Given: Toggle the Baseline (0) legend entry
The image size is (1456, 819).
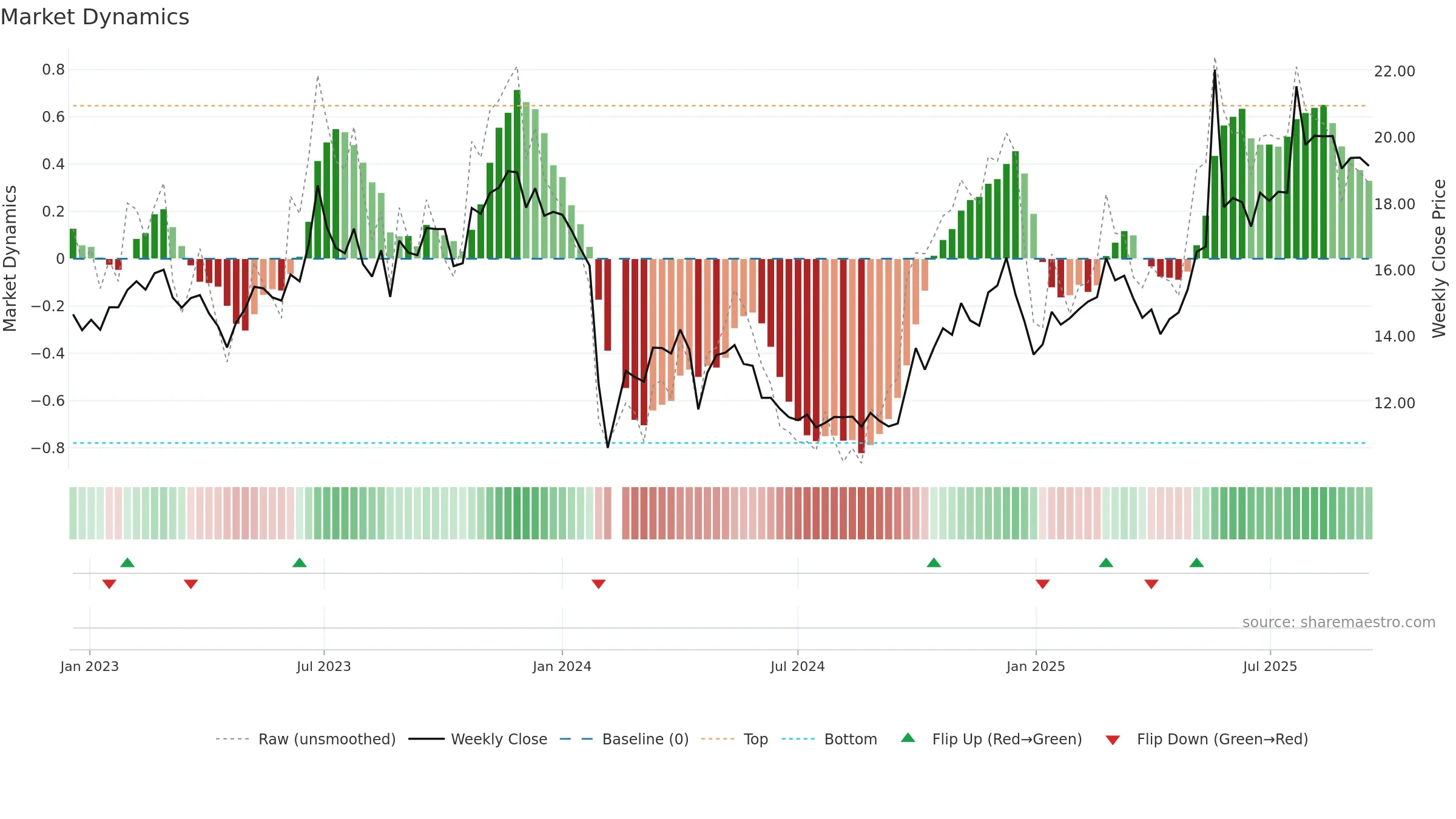Looking at the screenshot, I should click(x=645, y=739).
